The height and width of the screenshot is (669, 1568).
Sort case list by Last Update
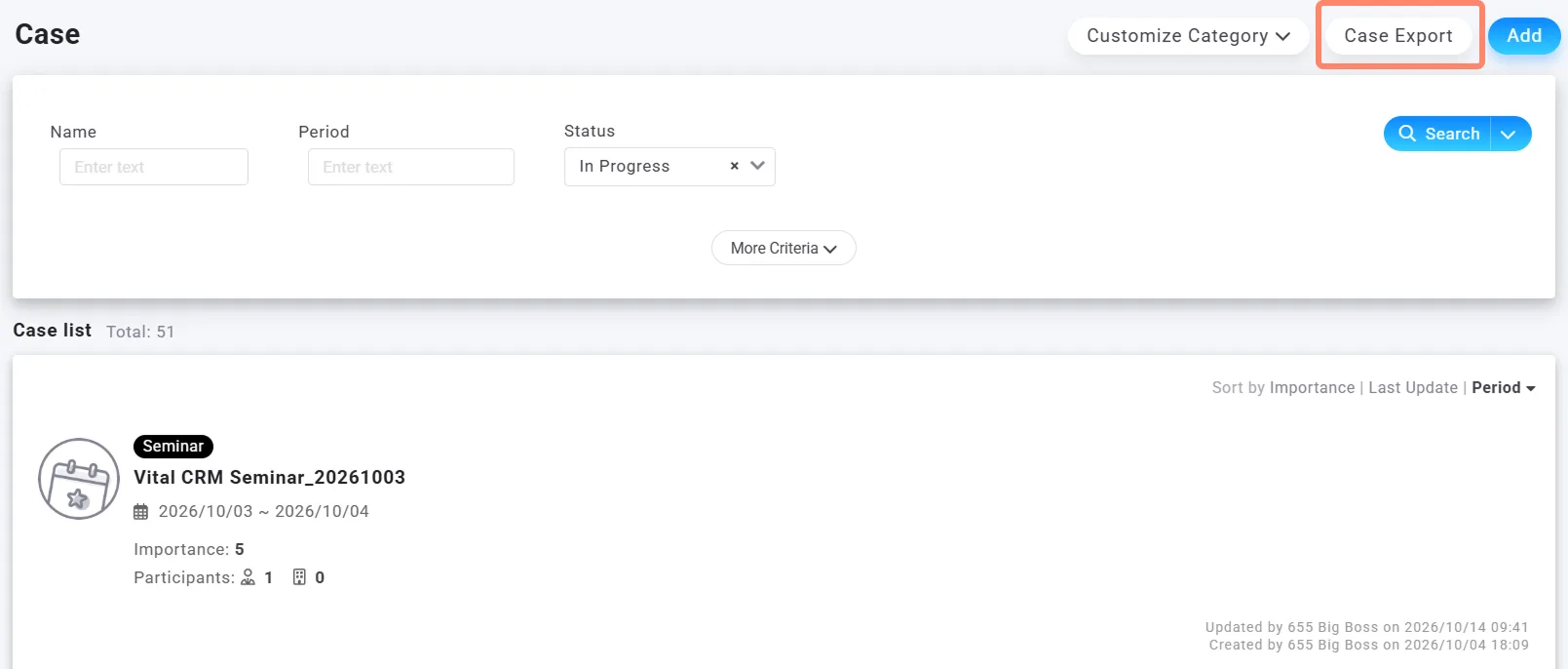coord(1413,387)
